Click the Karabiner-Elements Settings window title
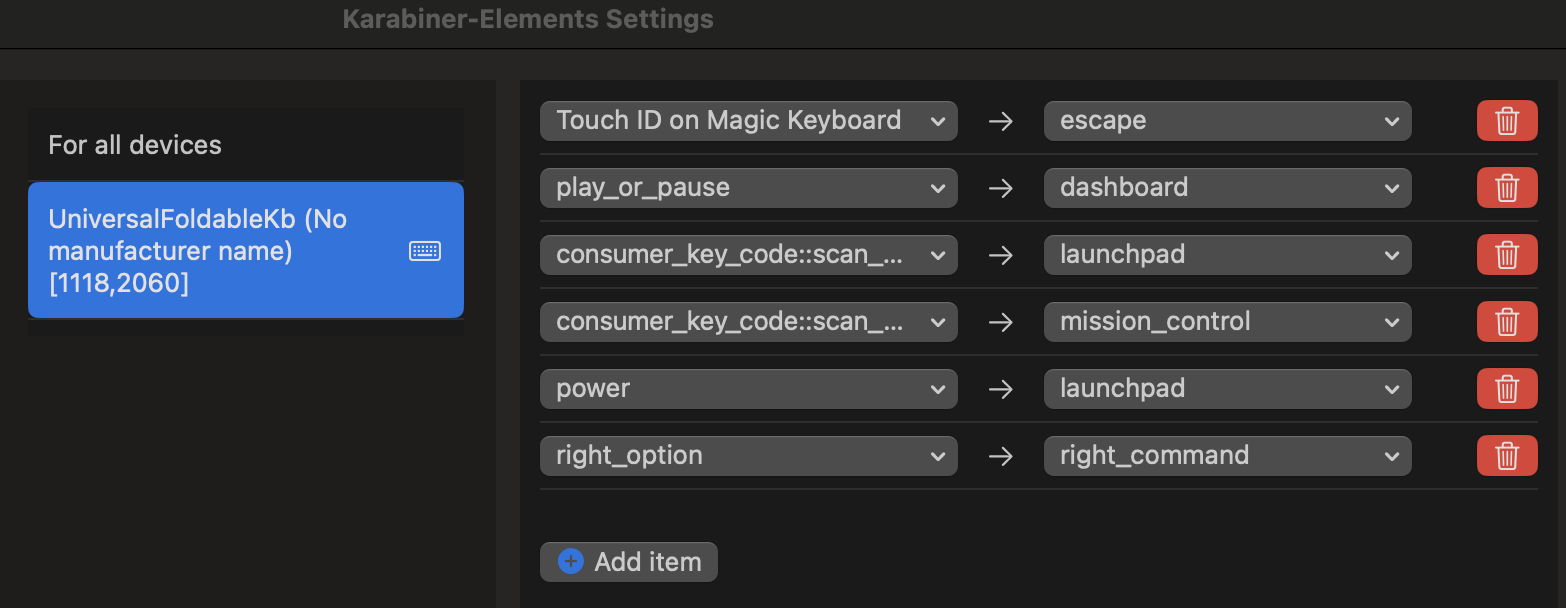Screen dimensions: 1566x608 528,19
